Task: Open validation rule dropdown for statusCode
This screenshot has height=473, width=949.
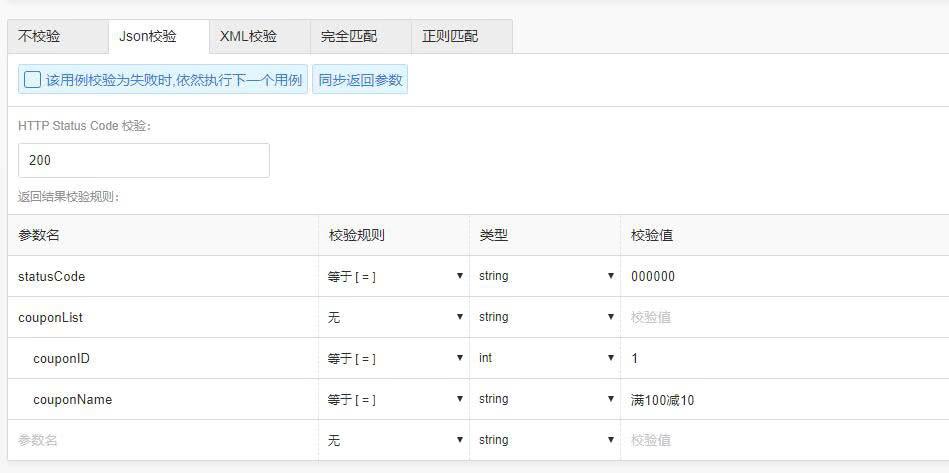Action: click(394, 276)
